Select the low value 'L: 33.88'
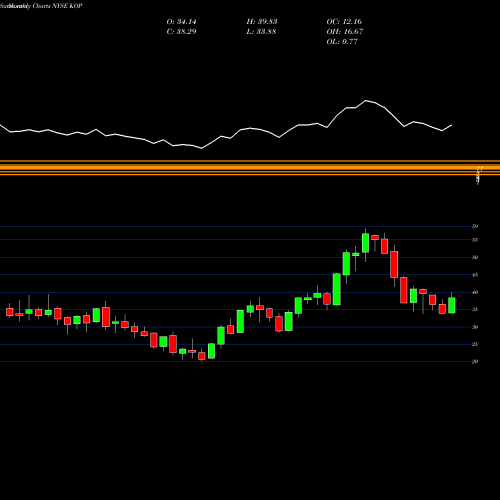Image resolution: width=500 pixels, height=500 pixels. pyautogui.click(x=261, y=32)
